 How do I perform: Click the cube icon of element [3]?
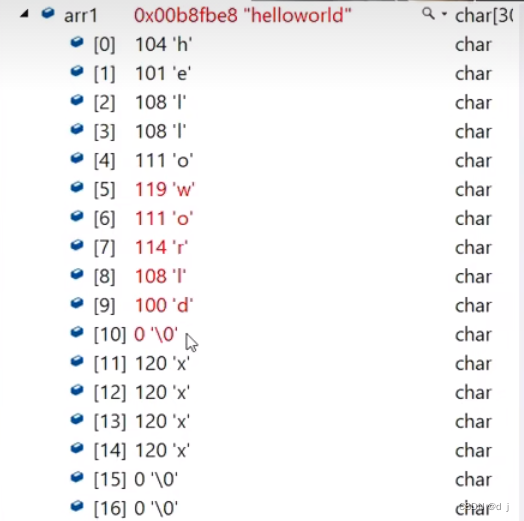(77, 129)
